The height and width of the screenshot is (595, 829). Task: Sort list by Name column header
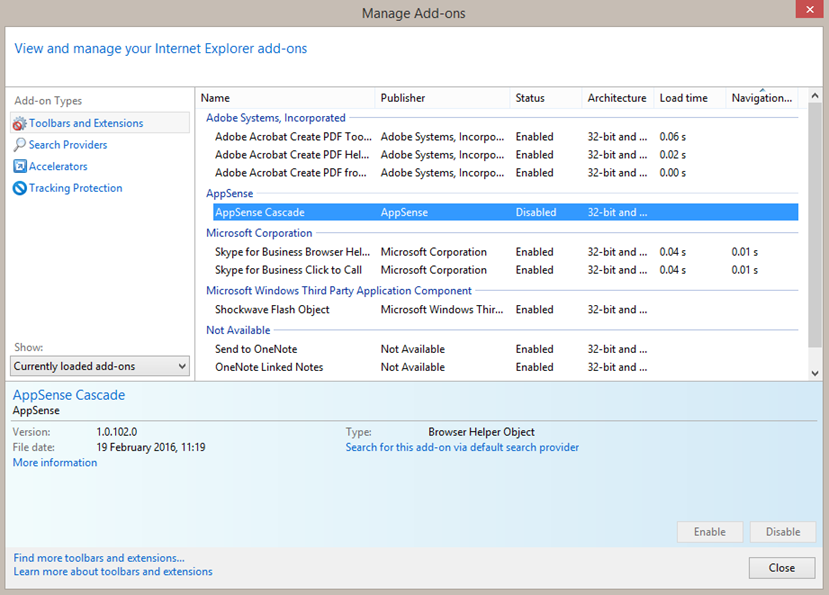(x=215, y=98)
